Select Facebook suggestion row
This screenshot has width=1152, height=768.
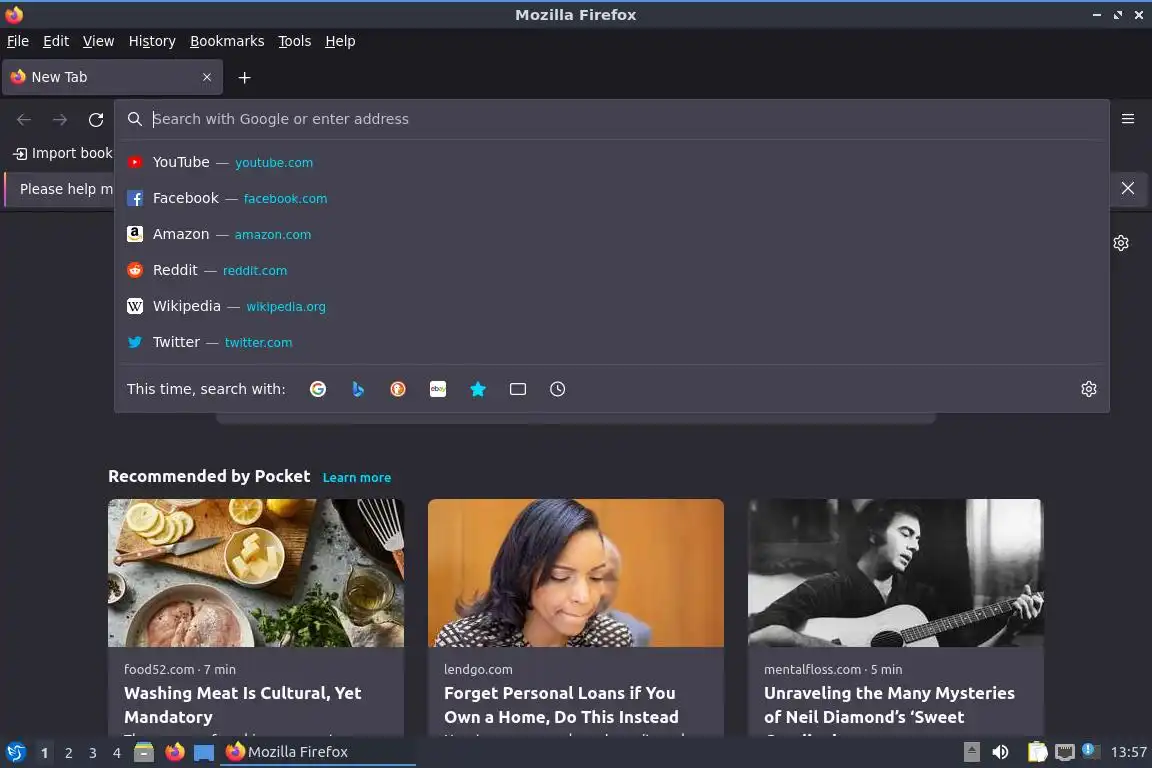point(612,198)
